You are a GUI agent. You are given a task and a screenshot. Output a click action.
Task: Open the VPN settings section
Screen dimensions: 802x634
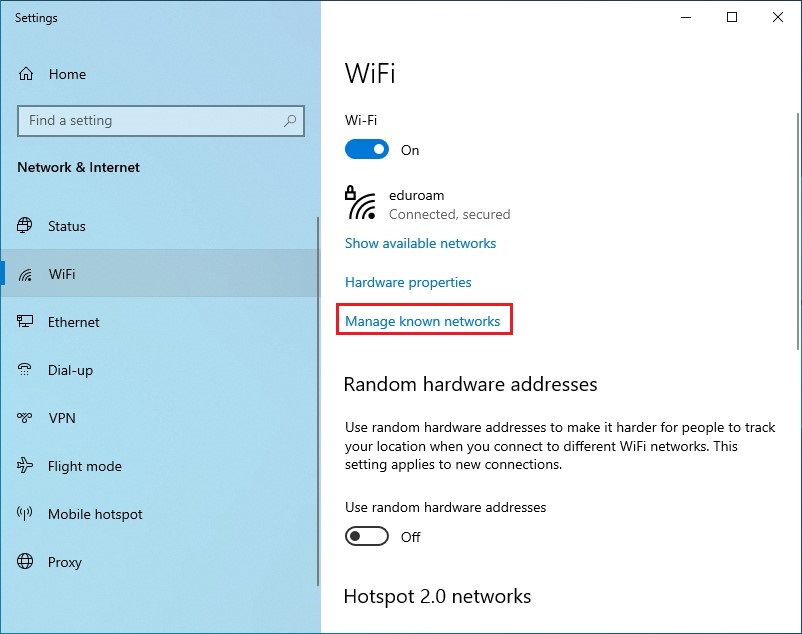(160, 418)
